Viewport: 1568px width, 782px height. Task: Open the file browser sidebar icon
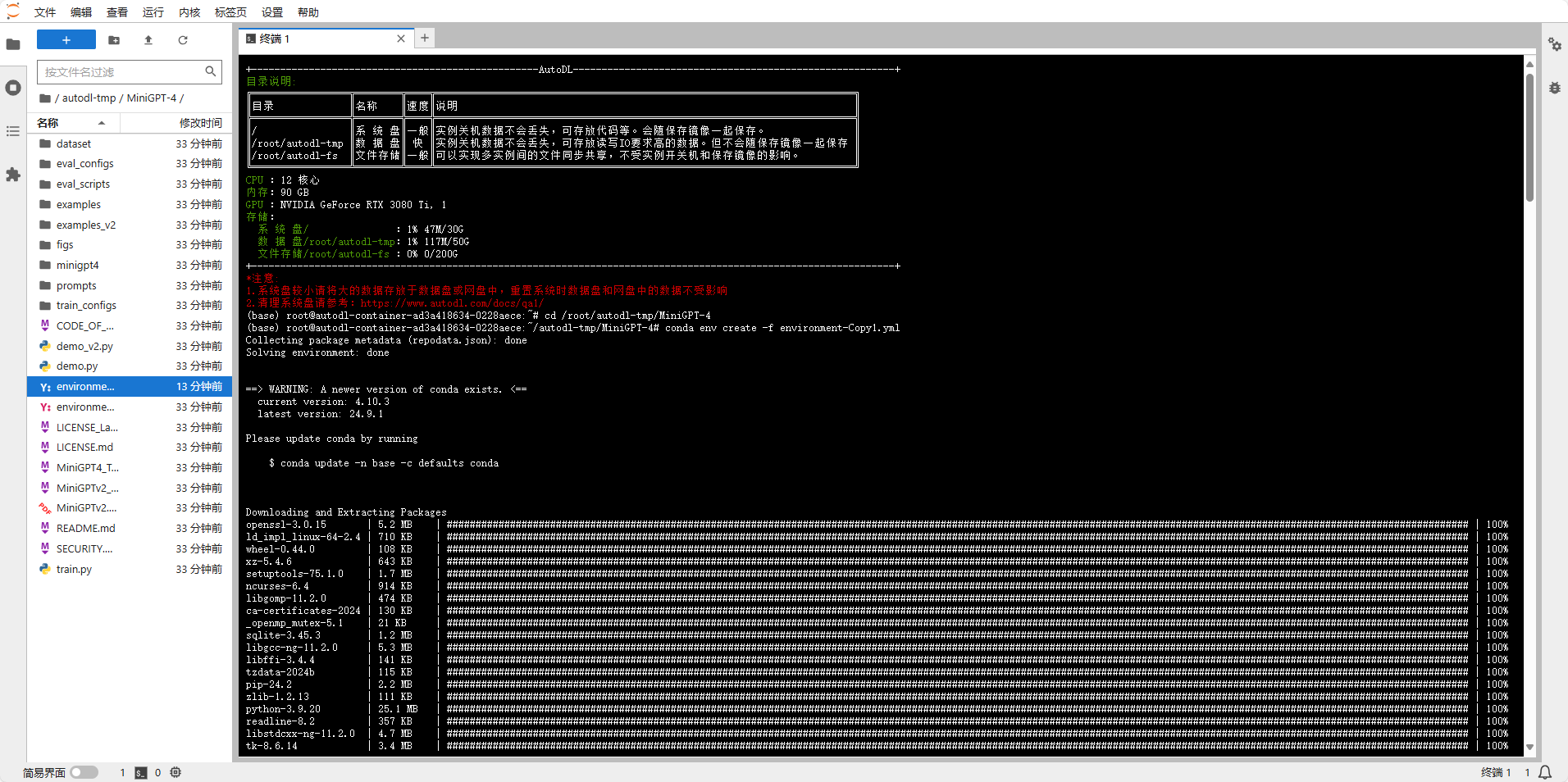tap(13, 44)
